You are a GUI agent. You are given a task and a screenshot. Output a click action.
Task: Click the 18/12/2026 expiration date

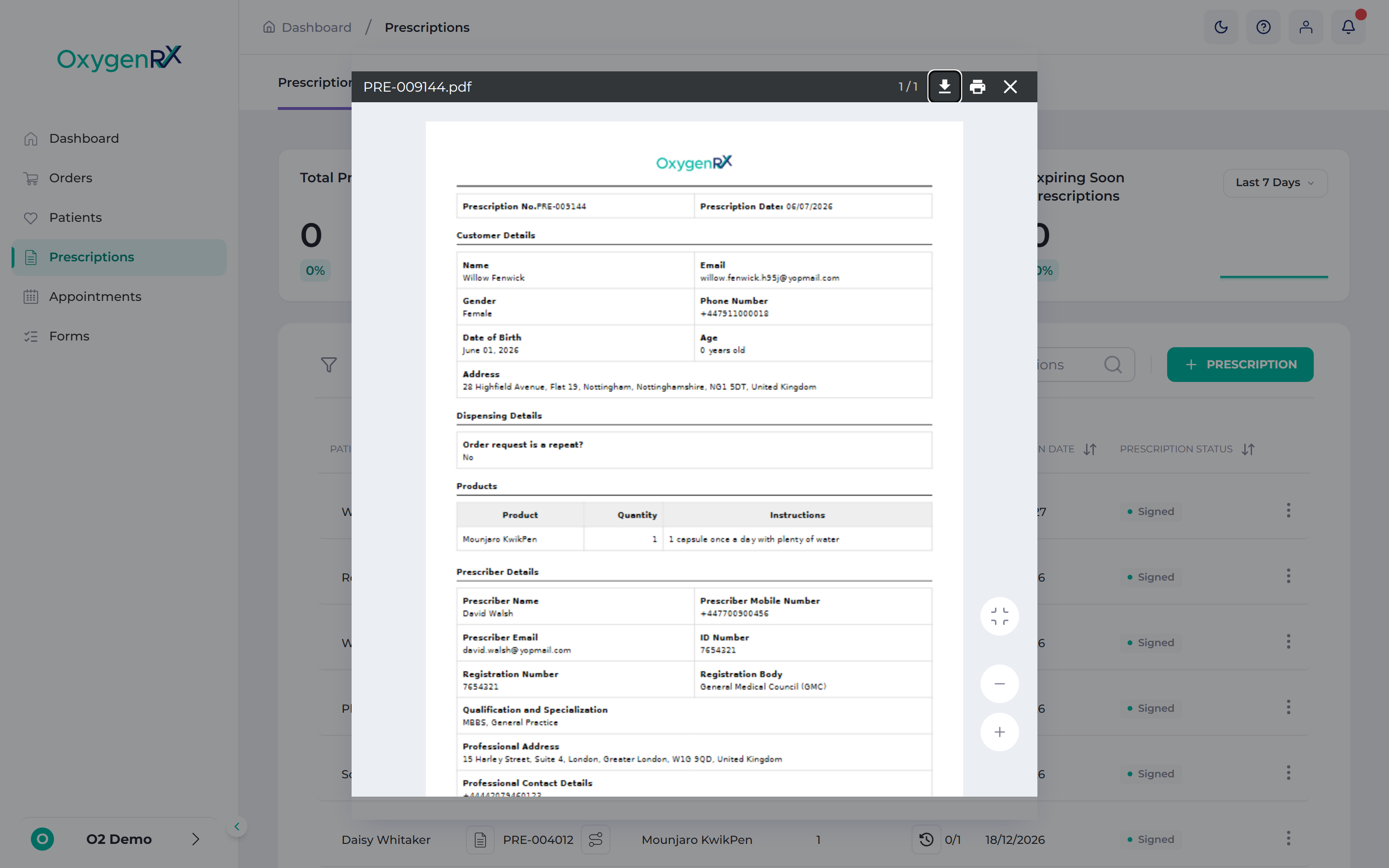(1015, 840)
